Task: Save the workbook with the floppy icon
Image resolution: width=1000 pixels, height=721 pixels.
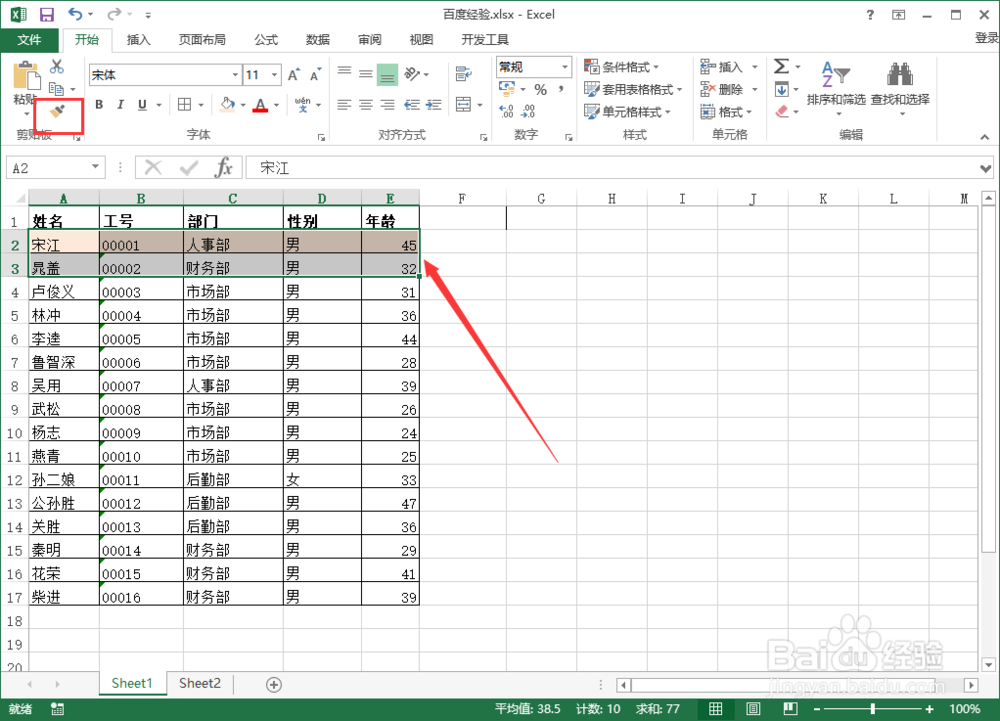Action: (47, 15)
